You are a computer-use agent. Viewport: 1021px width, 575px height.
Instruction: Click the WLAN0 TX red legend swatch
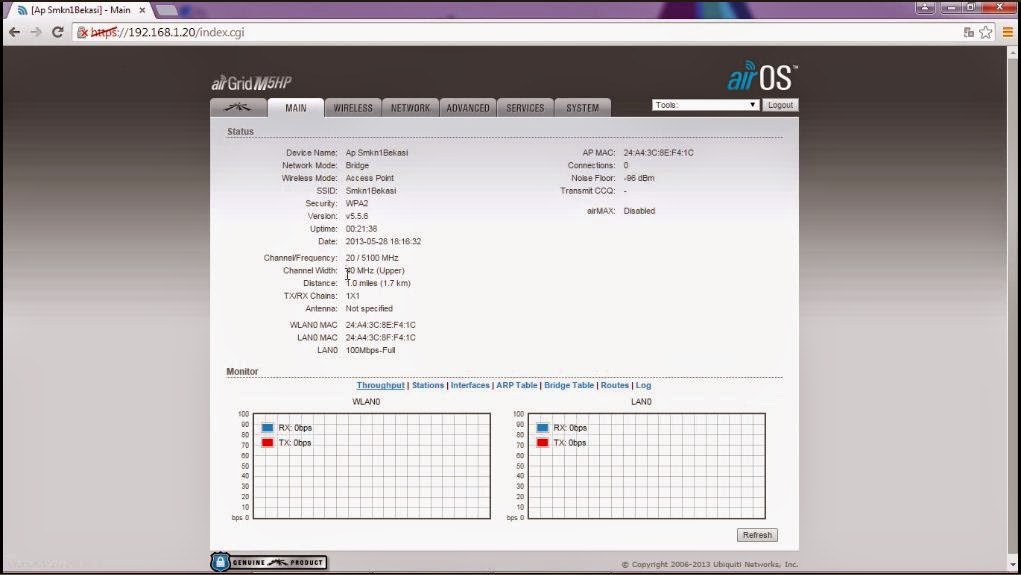[267, 443]
